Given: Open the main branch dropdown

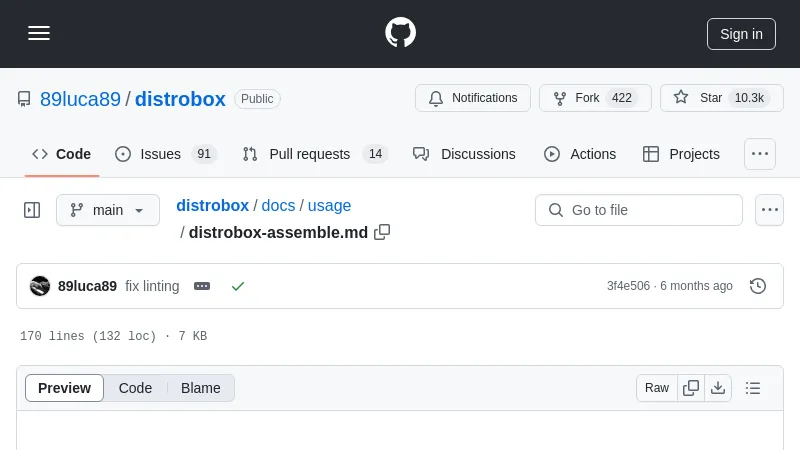Looking at the screenshot, I should click(x=108, y=210).
